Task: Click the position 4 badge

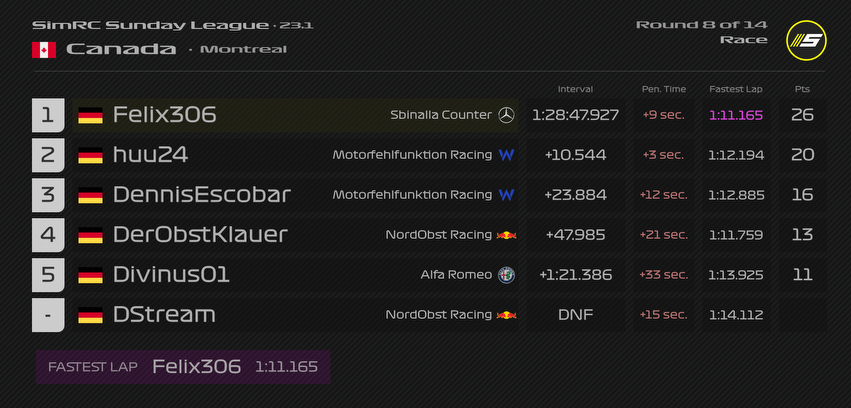Action: 48,235
